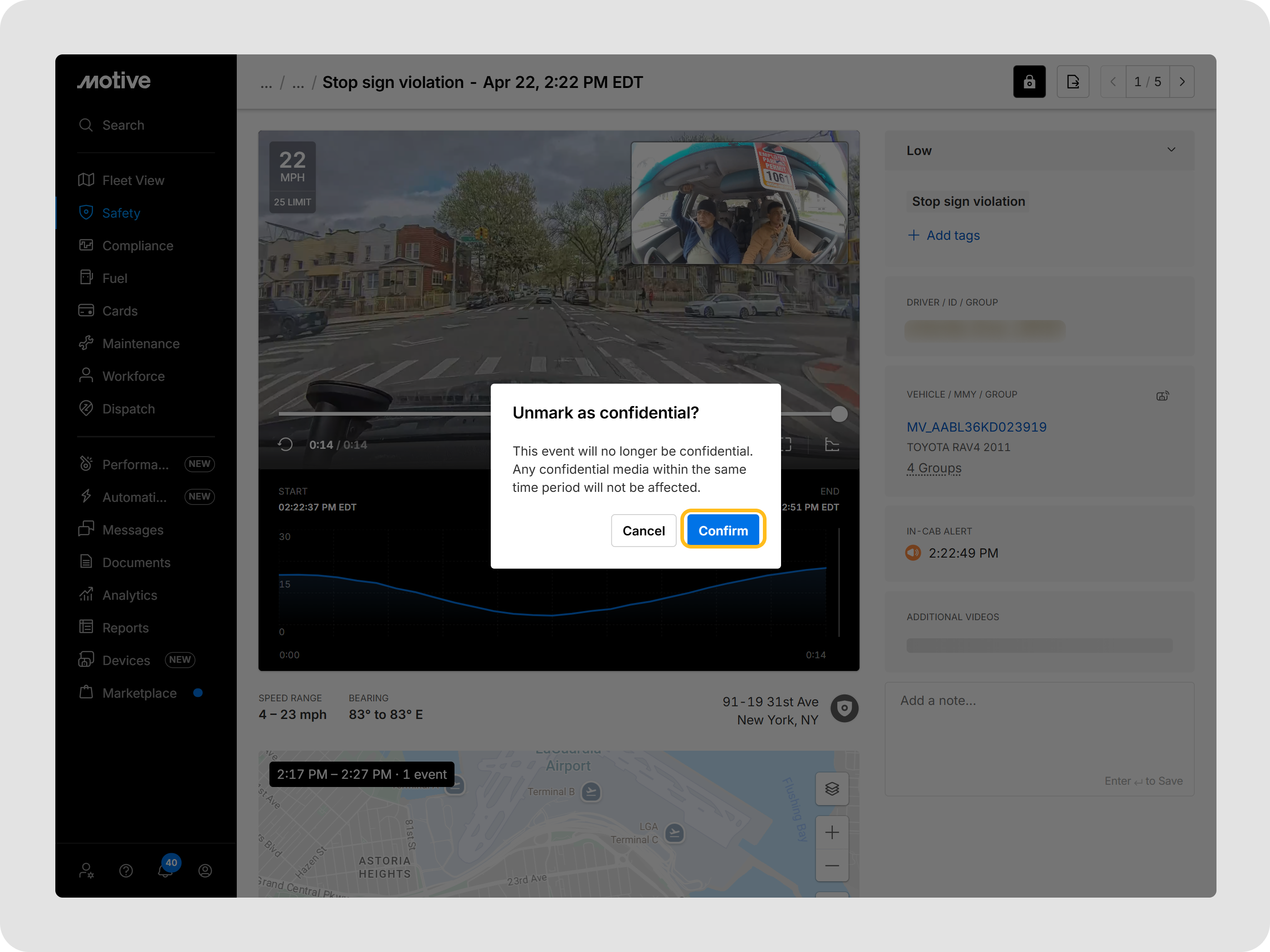
Task: Open Analytics from the sidebar menu
Action: [x=130, y=595]
